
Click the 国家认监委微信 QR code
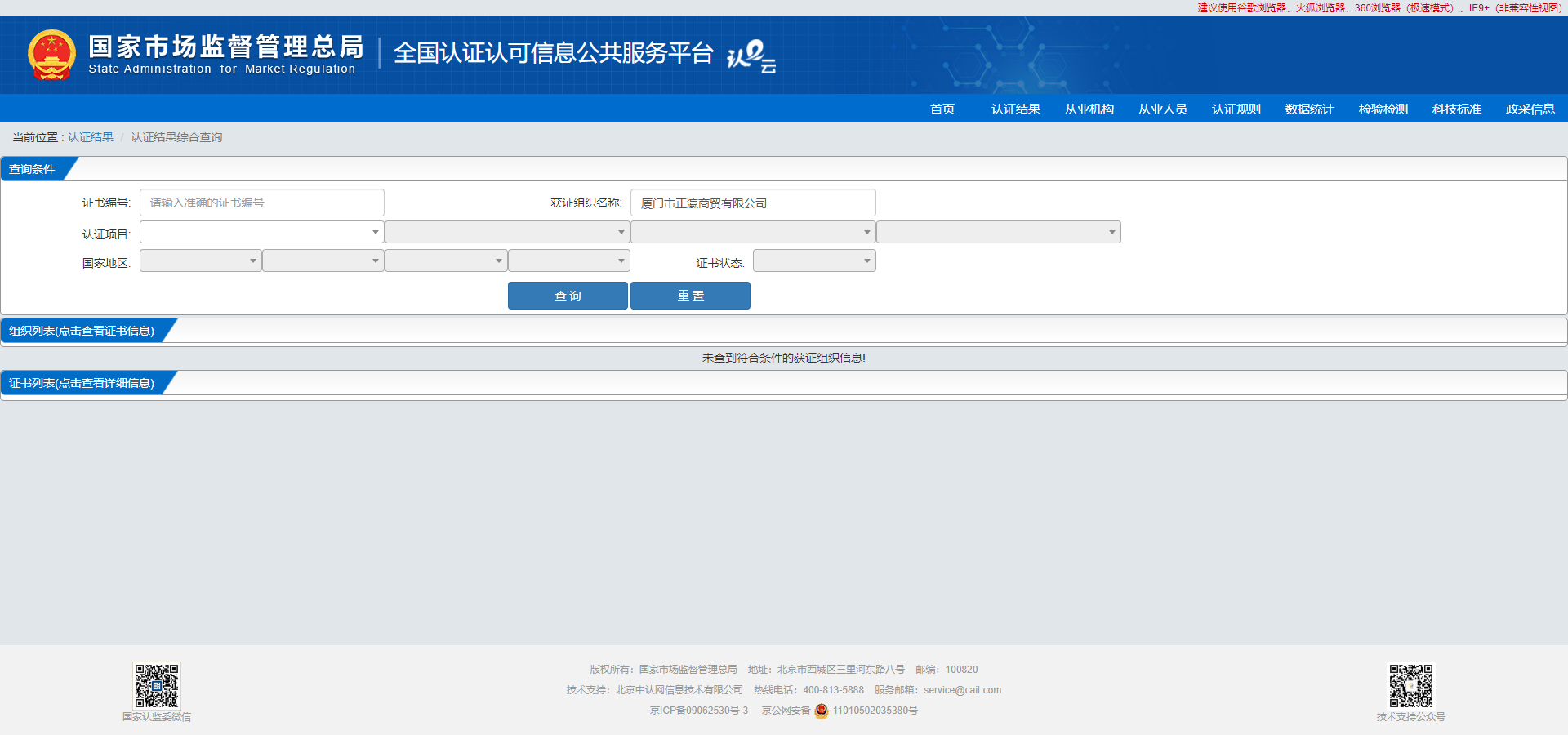point(157,685)
